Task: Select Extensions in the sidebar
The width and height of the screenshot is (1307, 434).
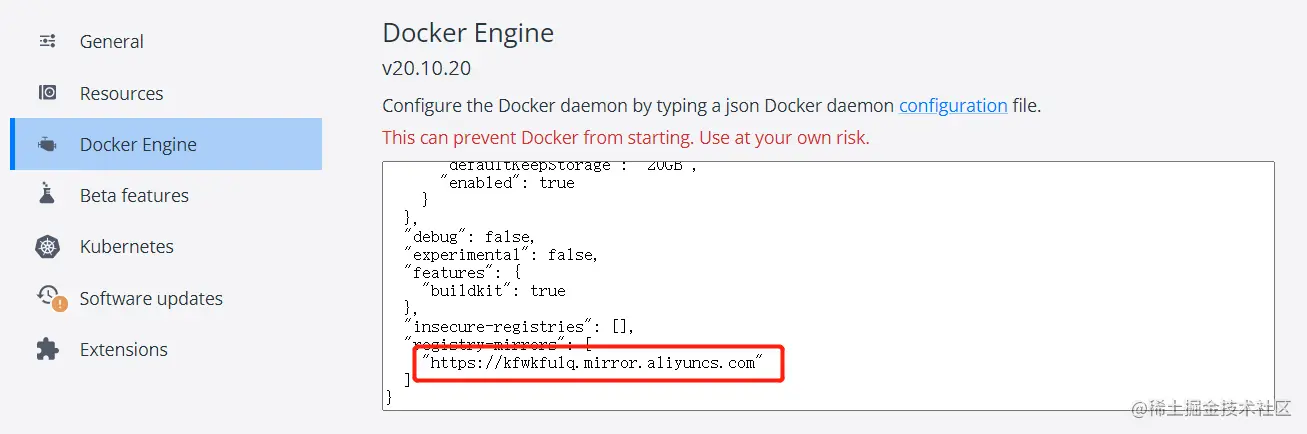Action: pyautogui.click(x=123, y=349)
